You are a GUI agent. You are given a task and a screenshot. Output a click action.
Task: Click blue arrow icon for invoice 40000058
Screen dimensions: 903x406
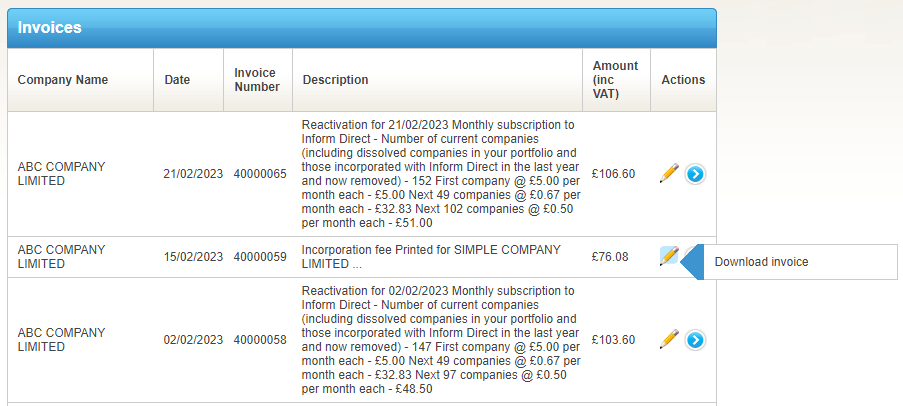tap(695, 340)
